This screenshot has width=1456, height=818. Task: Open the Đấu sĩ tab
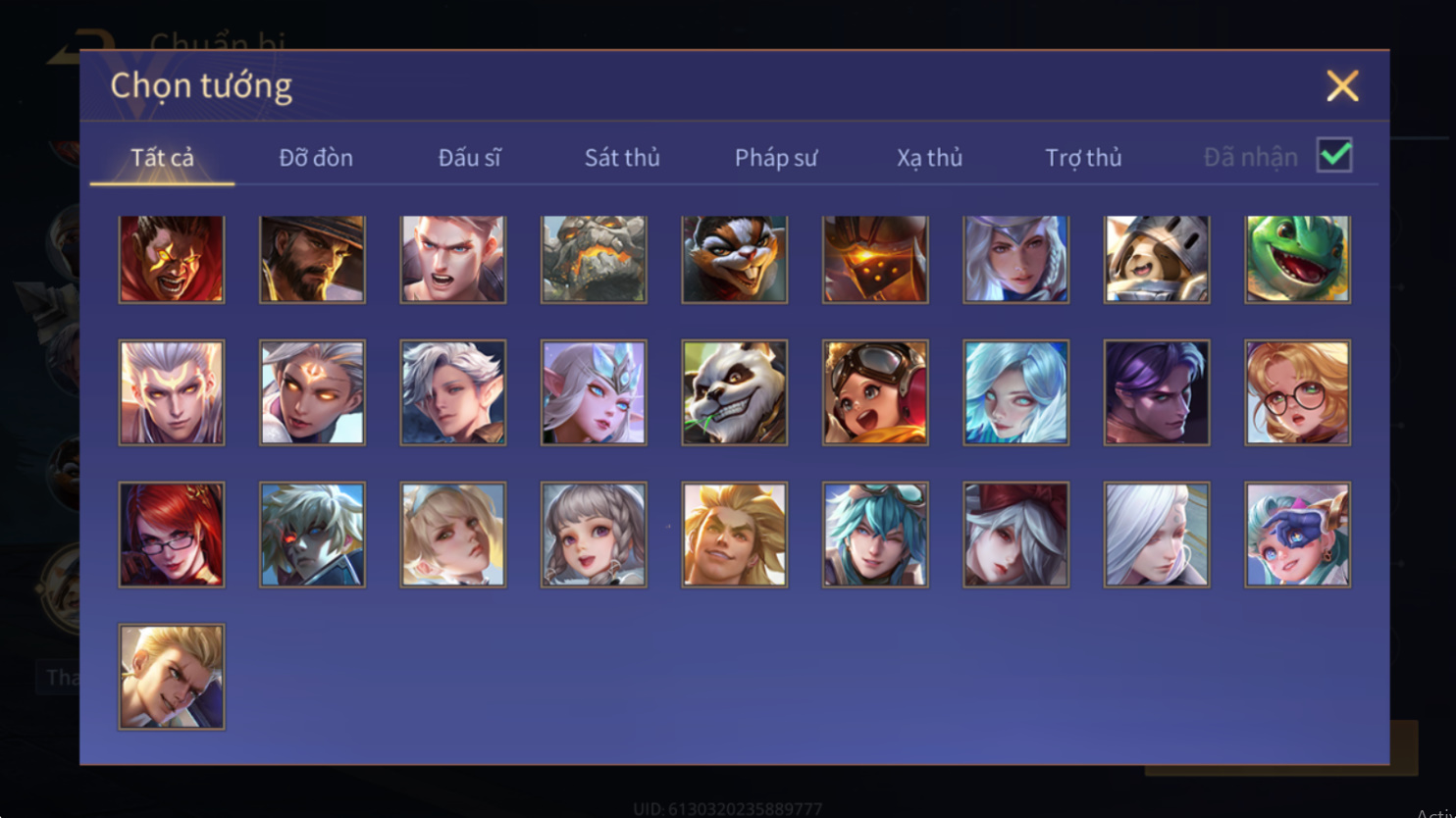[469, 157]
